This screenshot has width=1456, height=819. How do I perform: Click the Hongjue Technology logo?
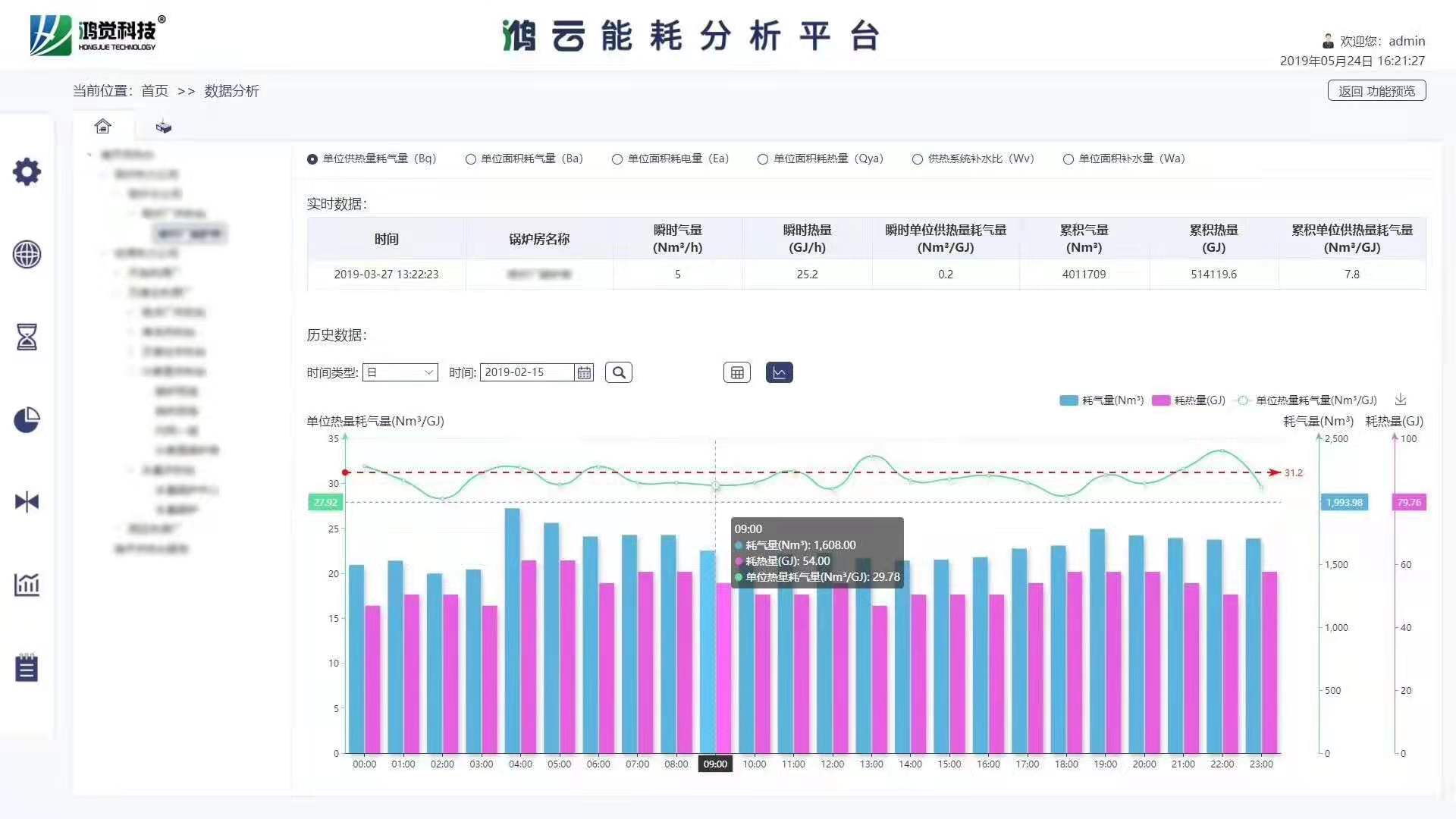coord(97,35)
